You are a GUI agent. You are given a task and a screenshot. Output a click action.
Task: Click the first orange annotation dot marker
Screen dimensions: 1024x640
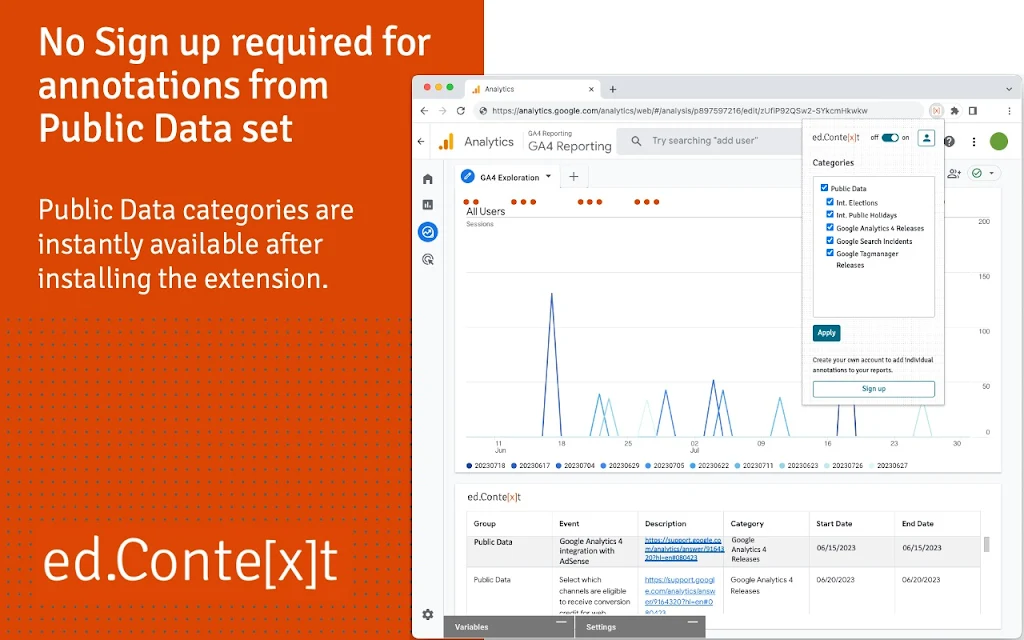[466, 202]
